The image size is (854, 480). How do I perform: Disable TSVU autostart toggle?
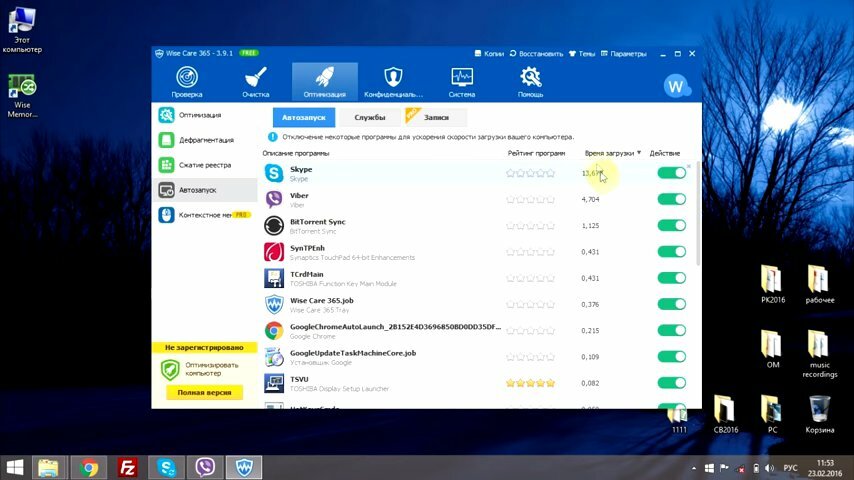(672, 382)
